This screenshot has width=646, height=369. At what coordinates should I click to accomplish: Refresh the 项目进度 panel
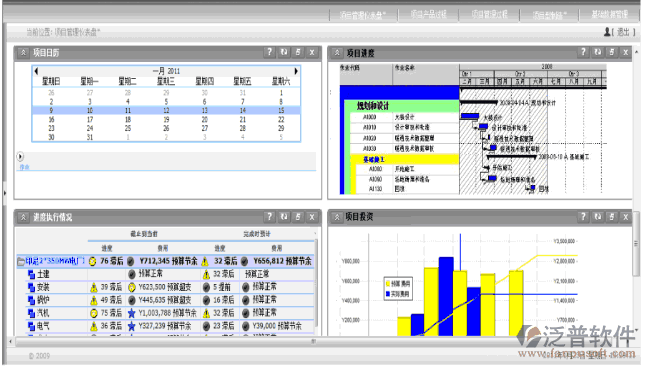[597, 52]
